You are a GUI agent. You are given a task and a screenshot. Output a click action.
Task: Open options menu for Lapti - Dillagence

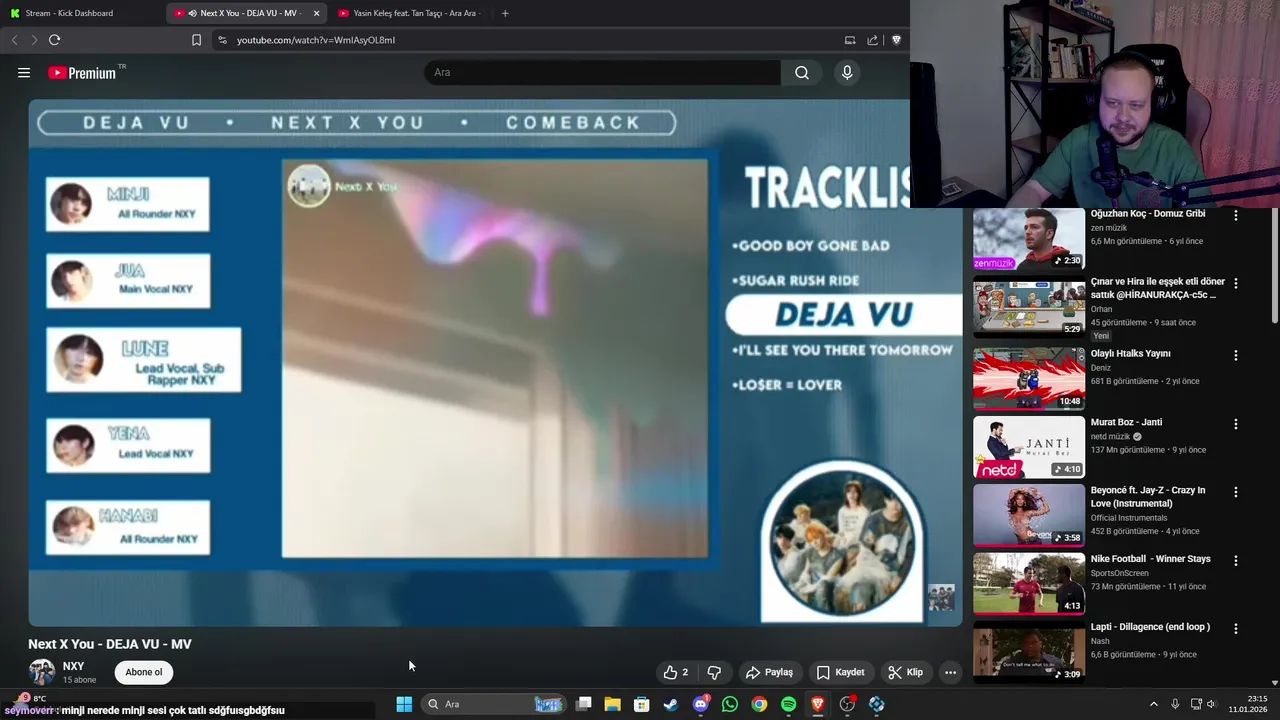[x=1236, y=629]
